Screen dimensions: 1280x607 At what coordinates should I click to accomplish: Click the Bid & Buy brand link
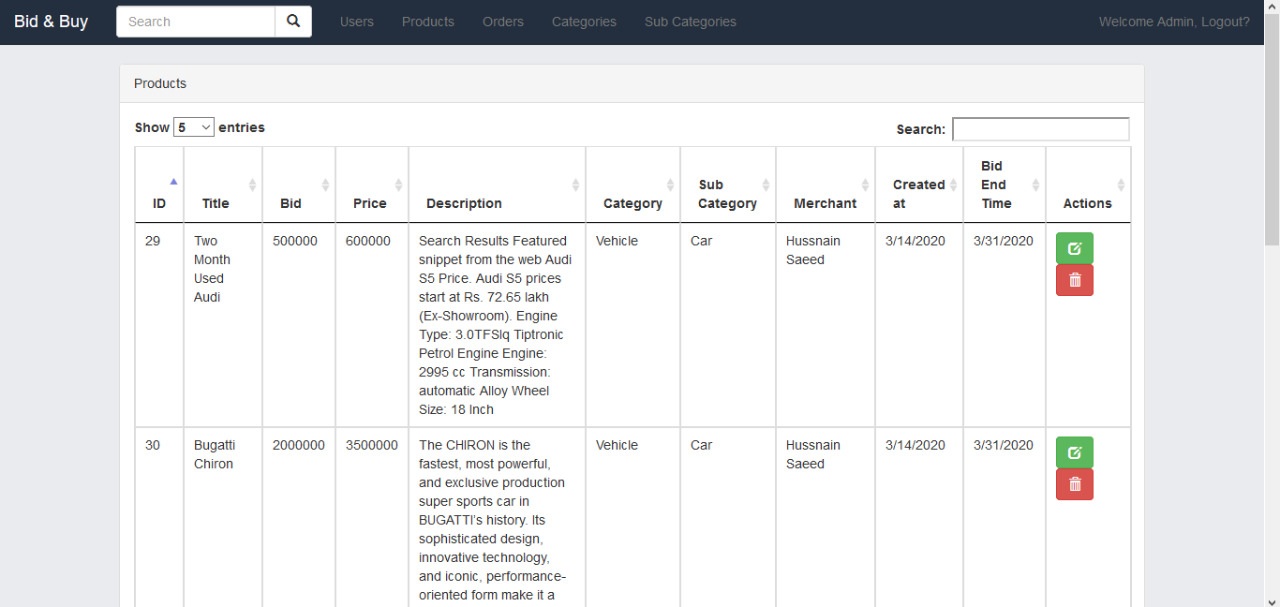[51, 21]
